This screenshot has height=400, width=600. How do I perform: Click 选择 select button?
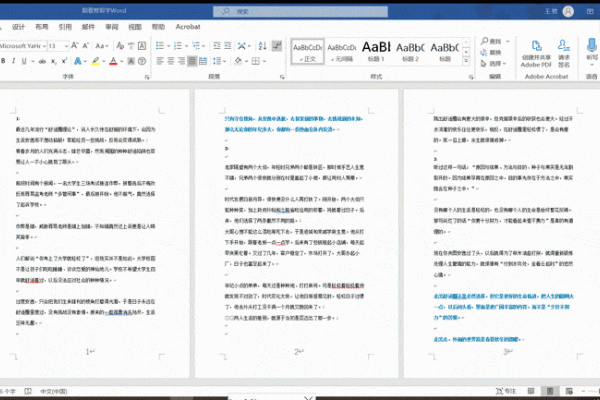pyautogui.click(x=494, y=64)
